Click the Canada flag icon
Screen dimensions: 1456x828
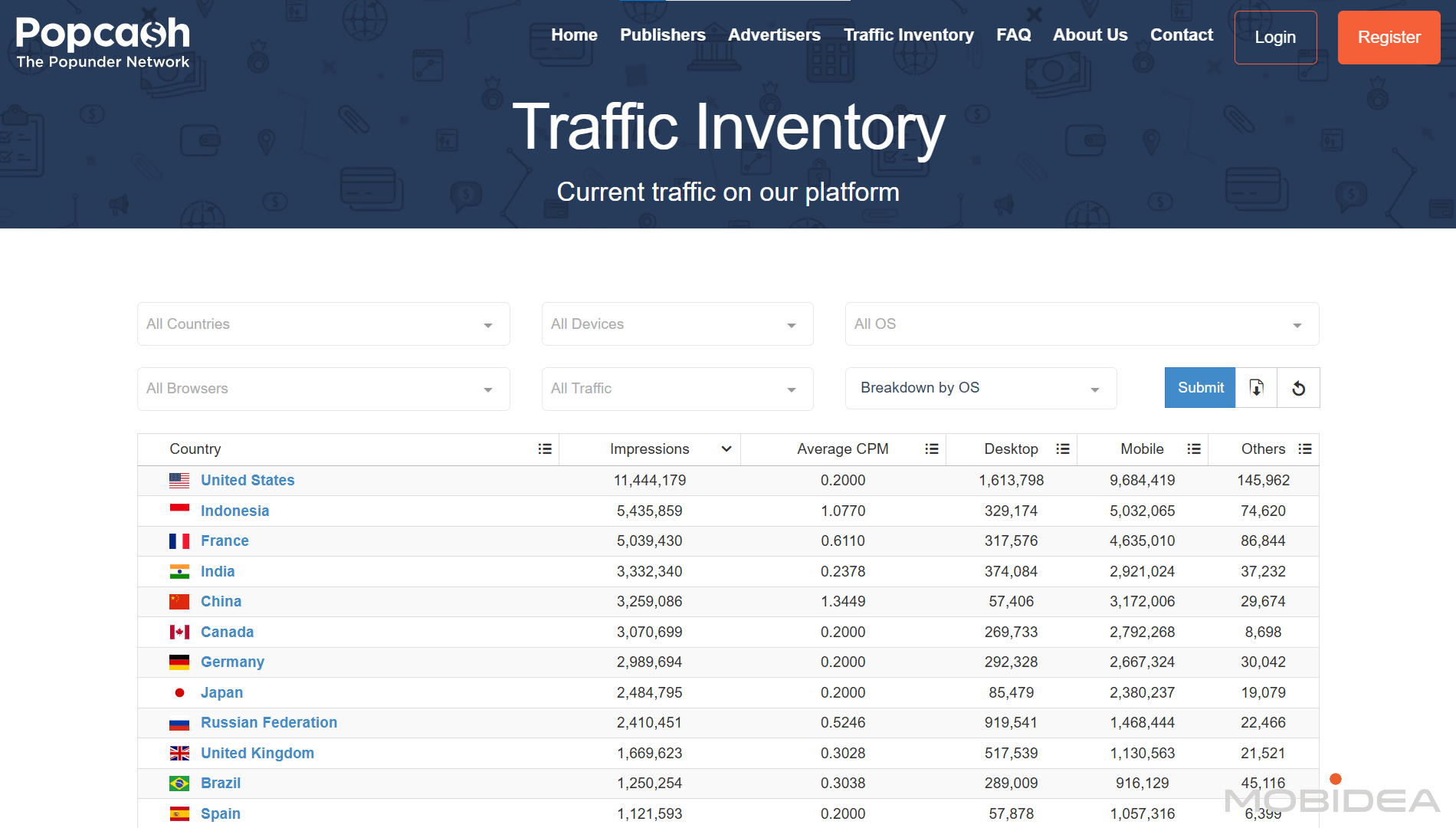tap(179, 632)
